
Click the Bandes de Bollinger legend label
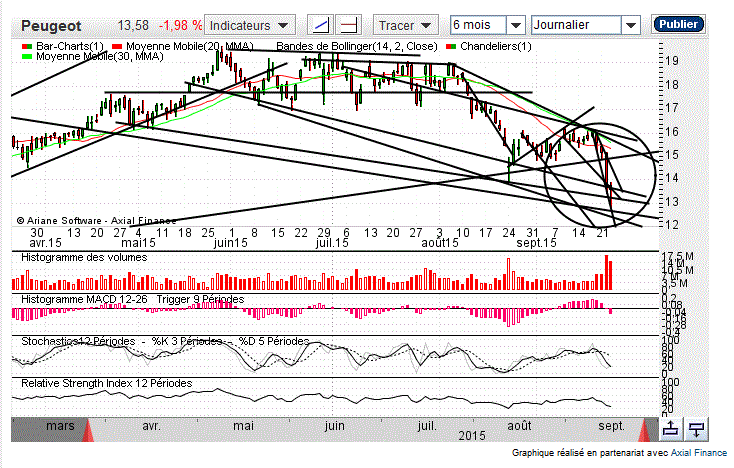click(357, 46)
